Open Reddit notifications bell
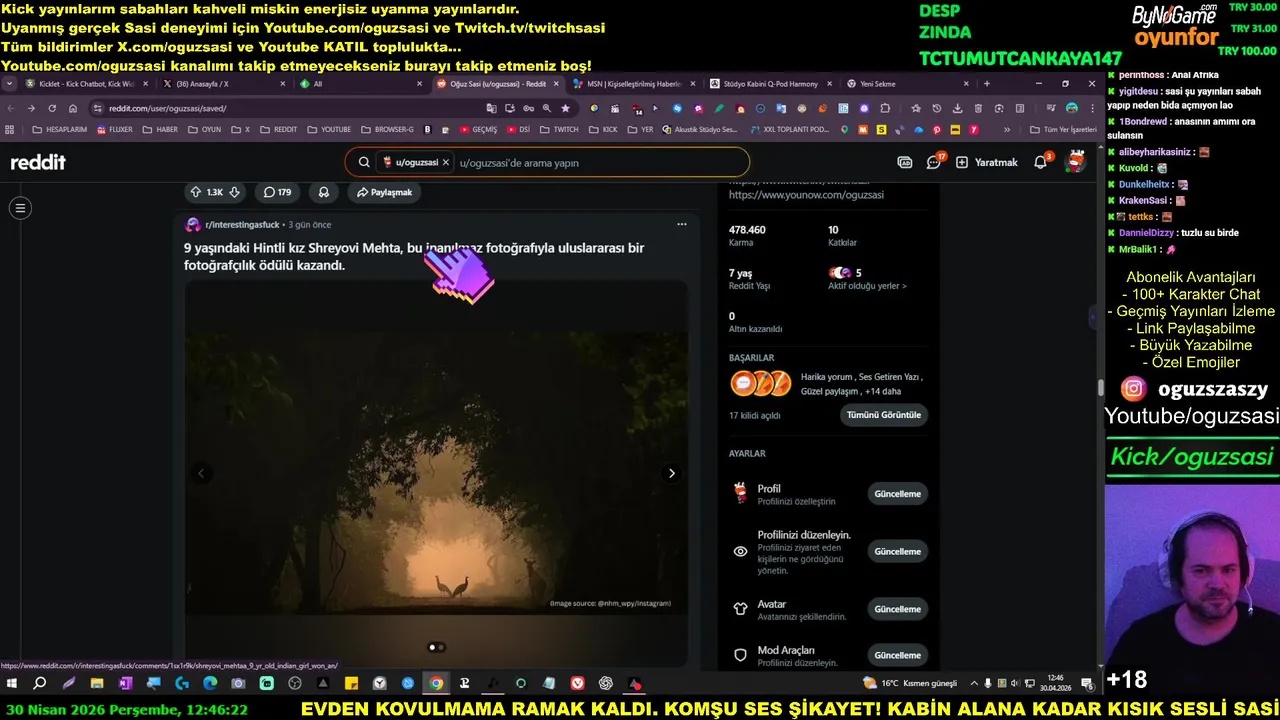Viewport: 1280px width, 720px height. pos(1041,162)
